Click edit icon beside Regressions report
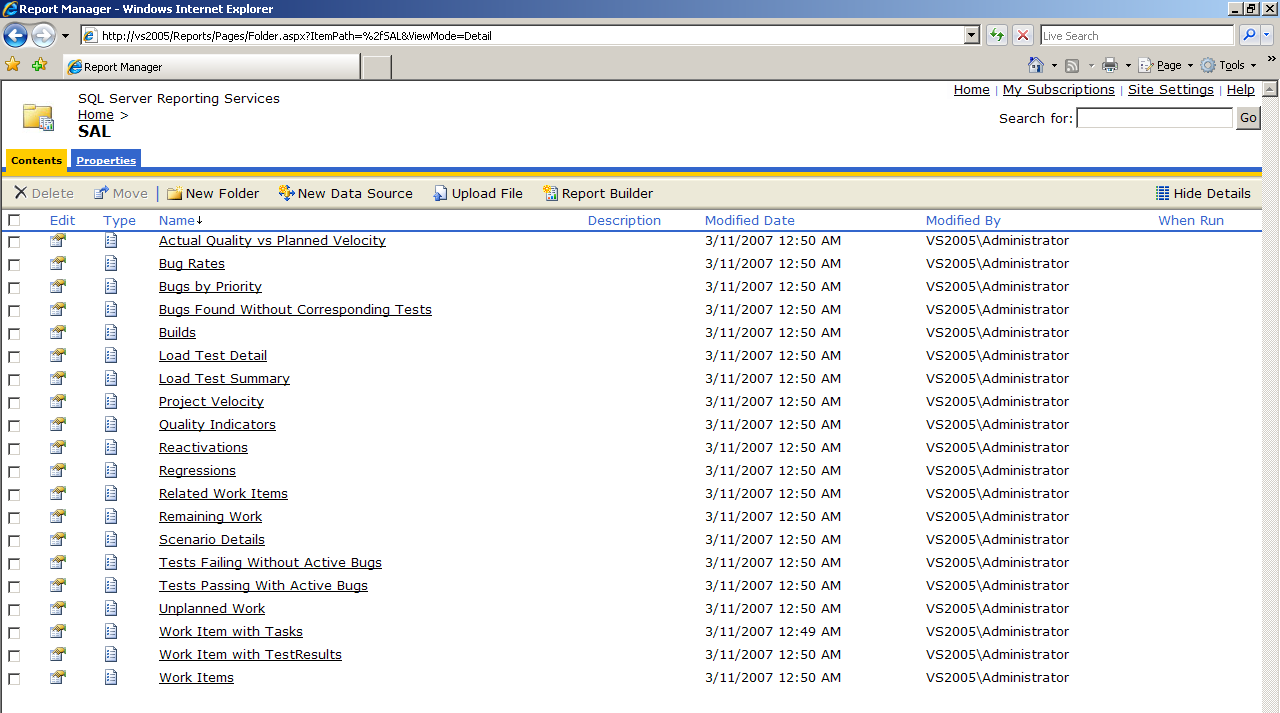1280x713 pixels. 58,470
